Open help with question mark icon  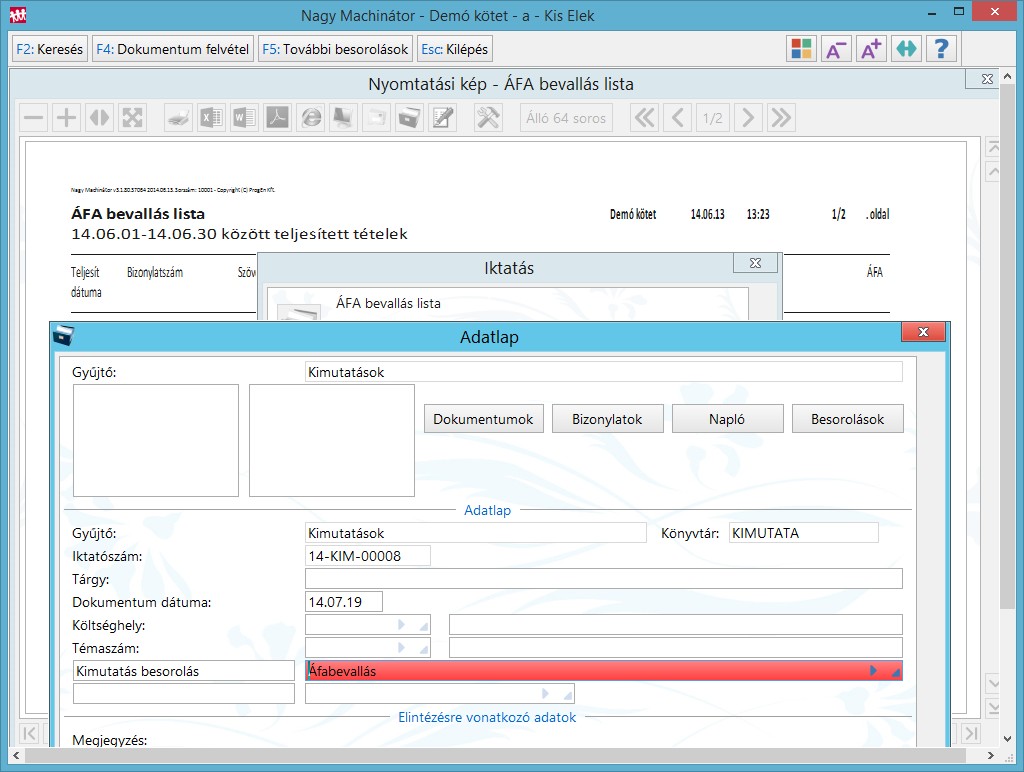tap(941, 49)
